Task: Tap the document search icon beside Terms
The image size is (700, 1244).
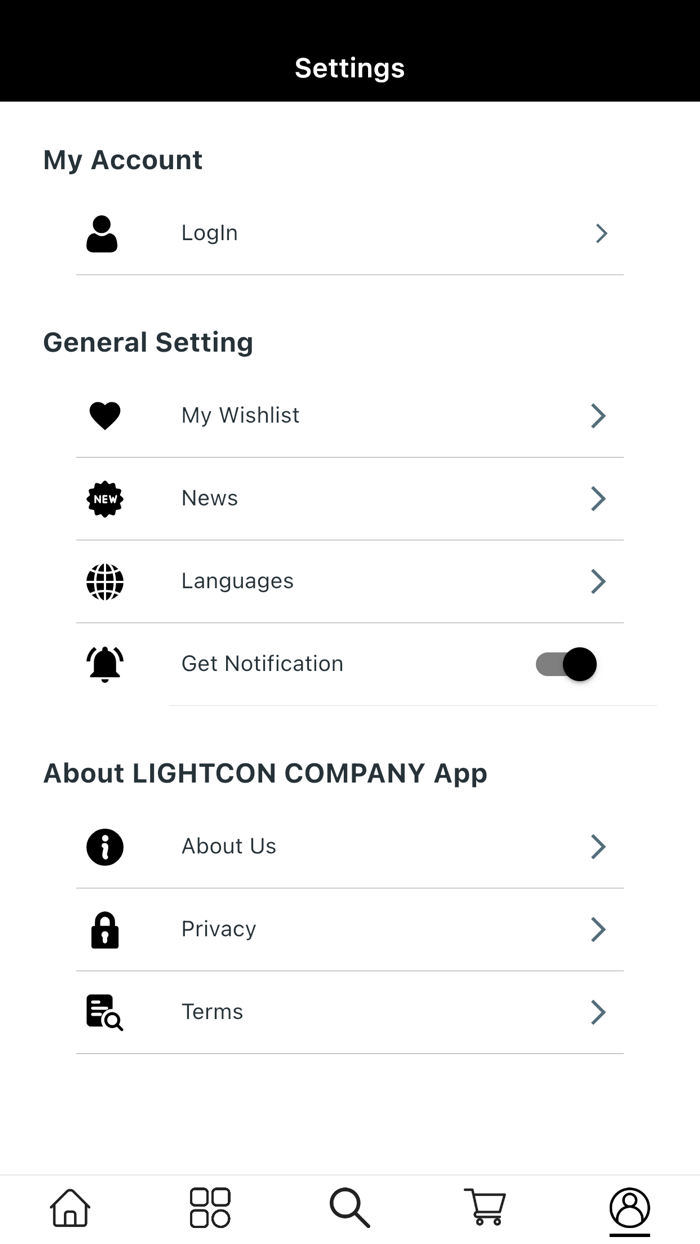Action: [x=104, y=1012]
